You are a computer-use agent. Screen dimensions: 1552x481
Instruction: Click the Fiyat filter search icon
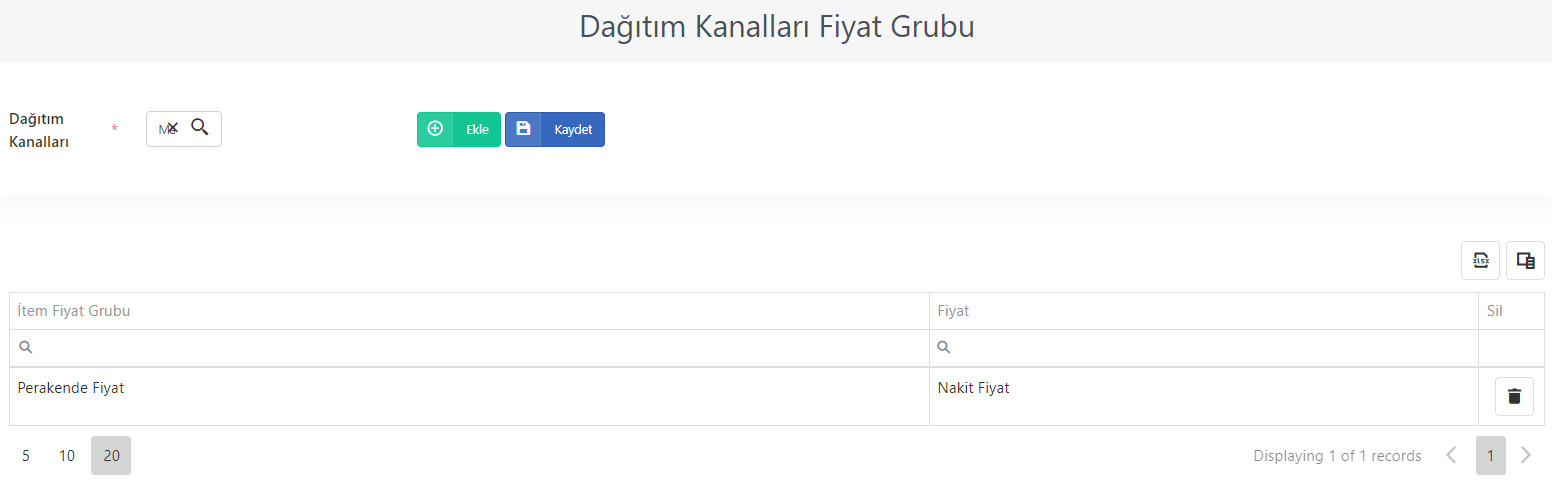click(x=944, y=348)
